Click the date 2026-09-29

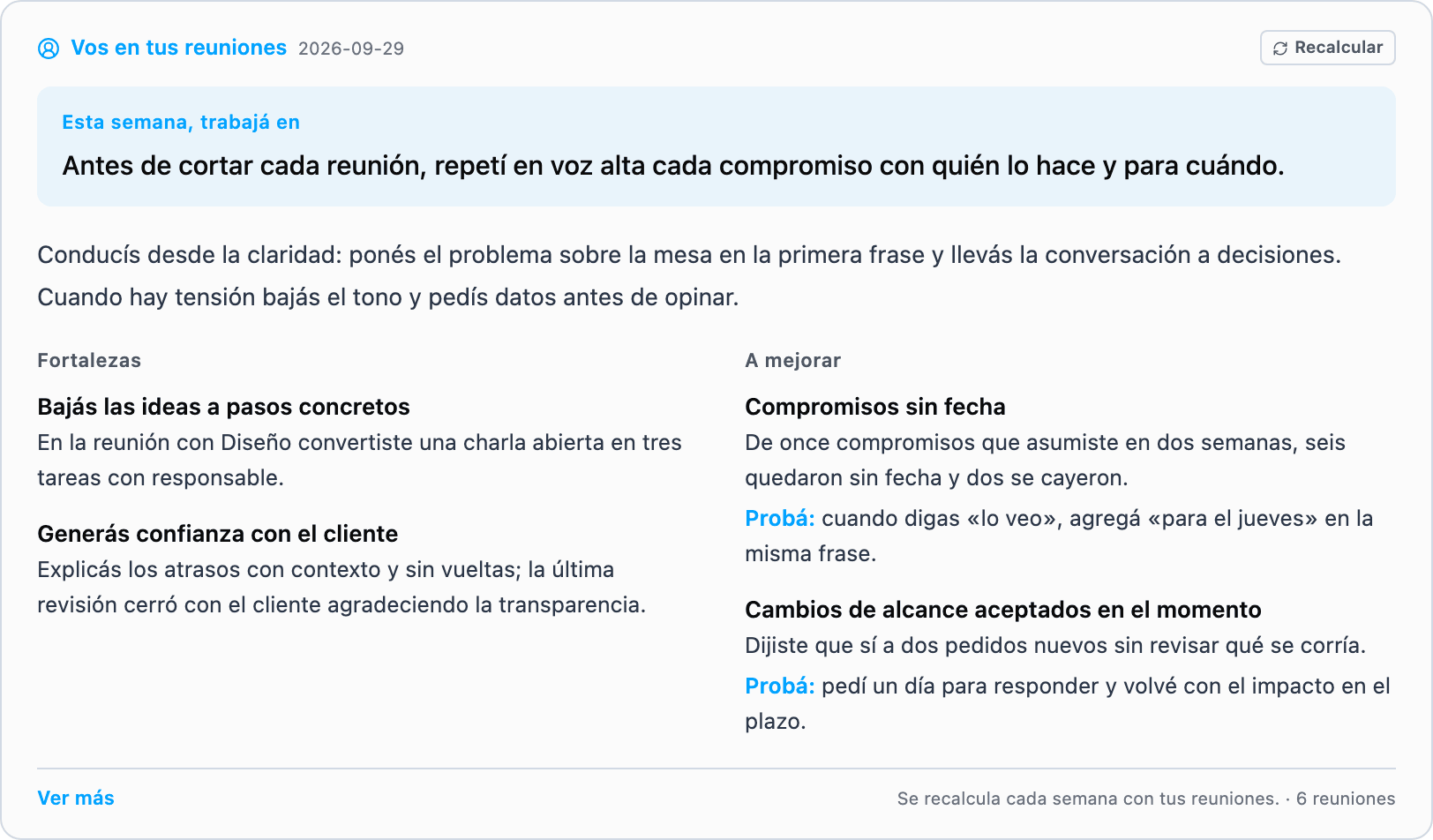[351, 49]
